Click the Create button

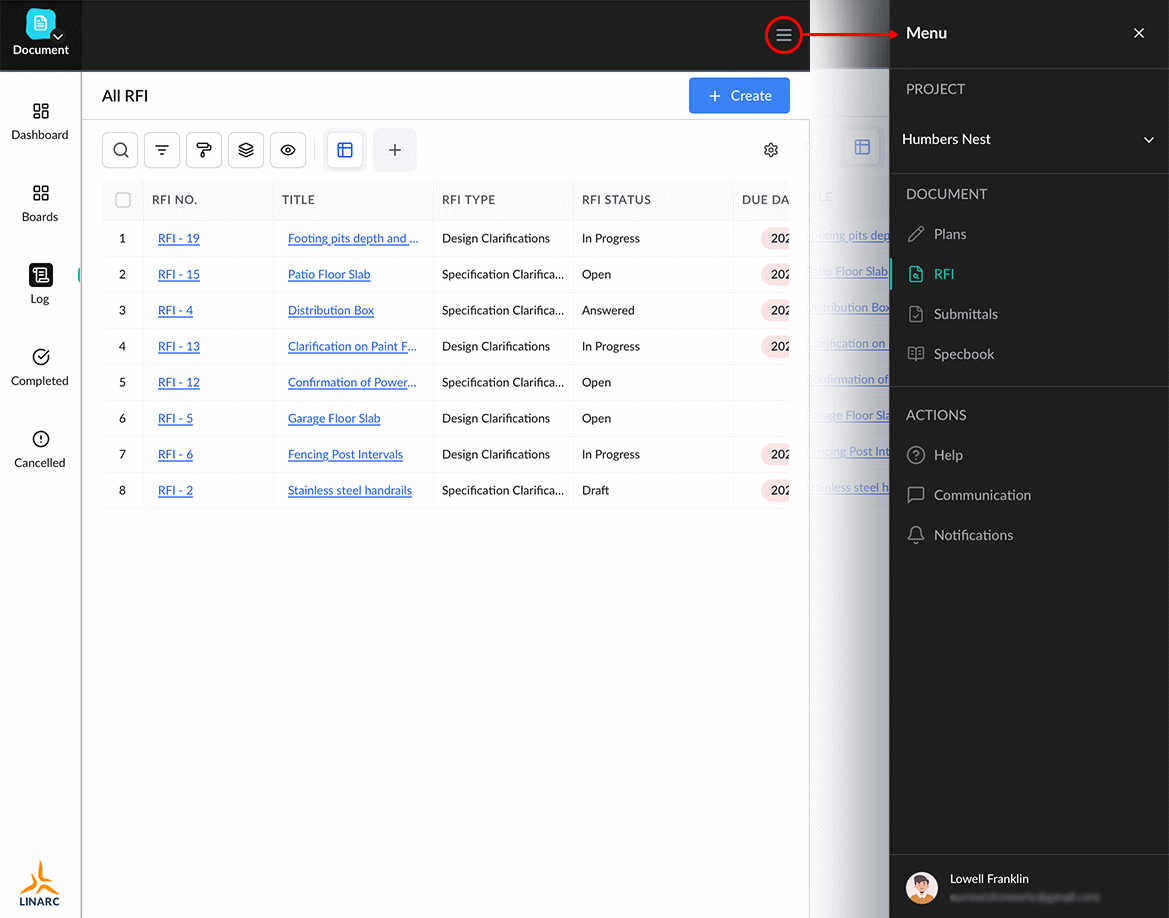739,95
